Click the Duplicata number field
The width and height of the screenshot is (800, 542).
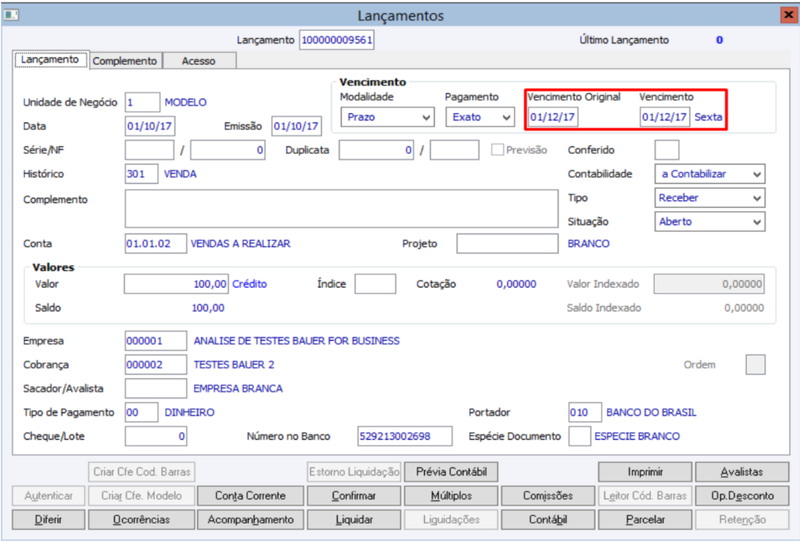376,150
